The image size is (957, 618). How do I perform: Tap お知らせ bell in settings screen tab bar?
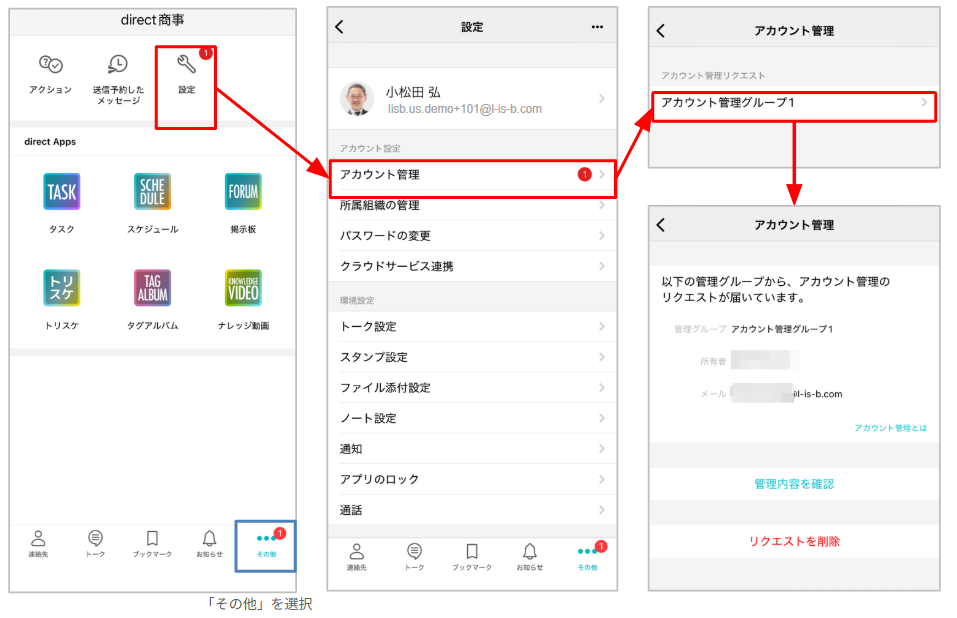[x=530, y=552]
